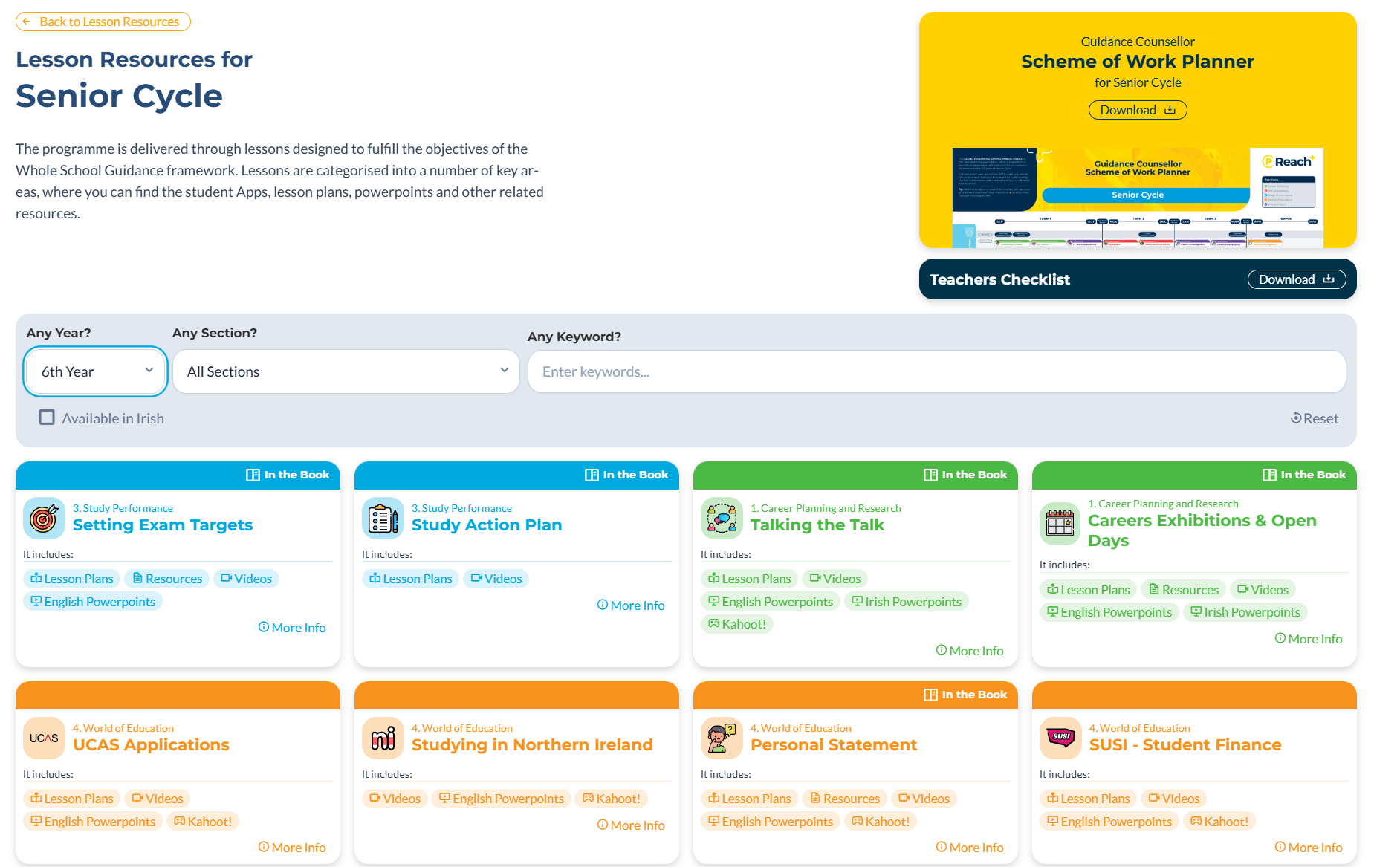Viewport: 1400px width, 867px height.
Task: Enable the Available in Irish checkbox
Action: (x=47, y=418)
